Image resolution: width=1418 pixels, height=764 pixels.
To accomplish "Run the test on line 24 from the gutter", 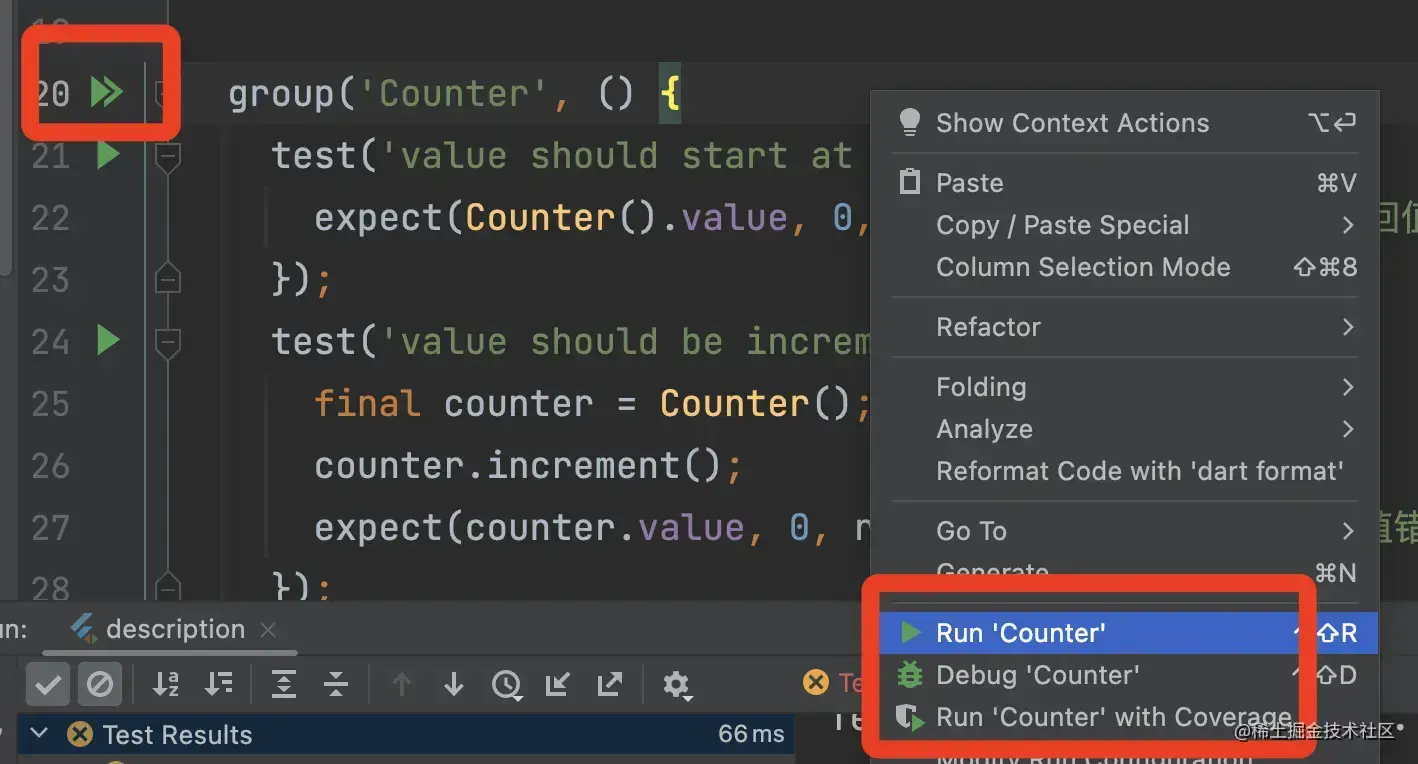I will click(x=108, y=341).
